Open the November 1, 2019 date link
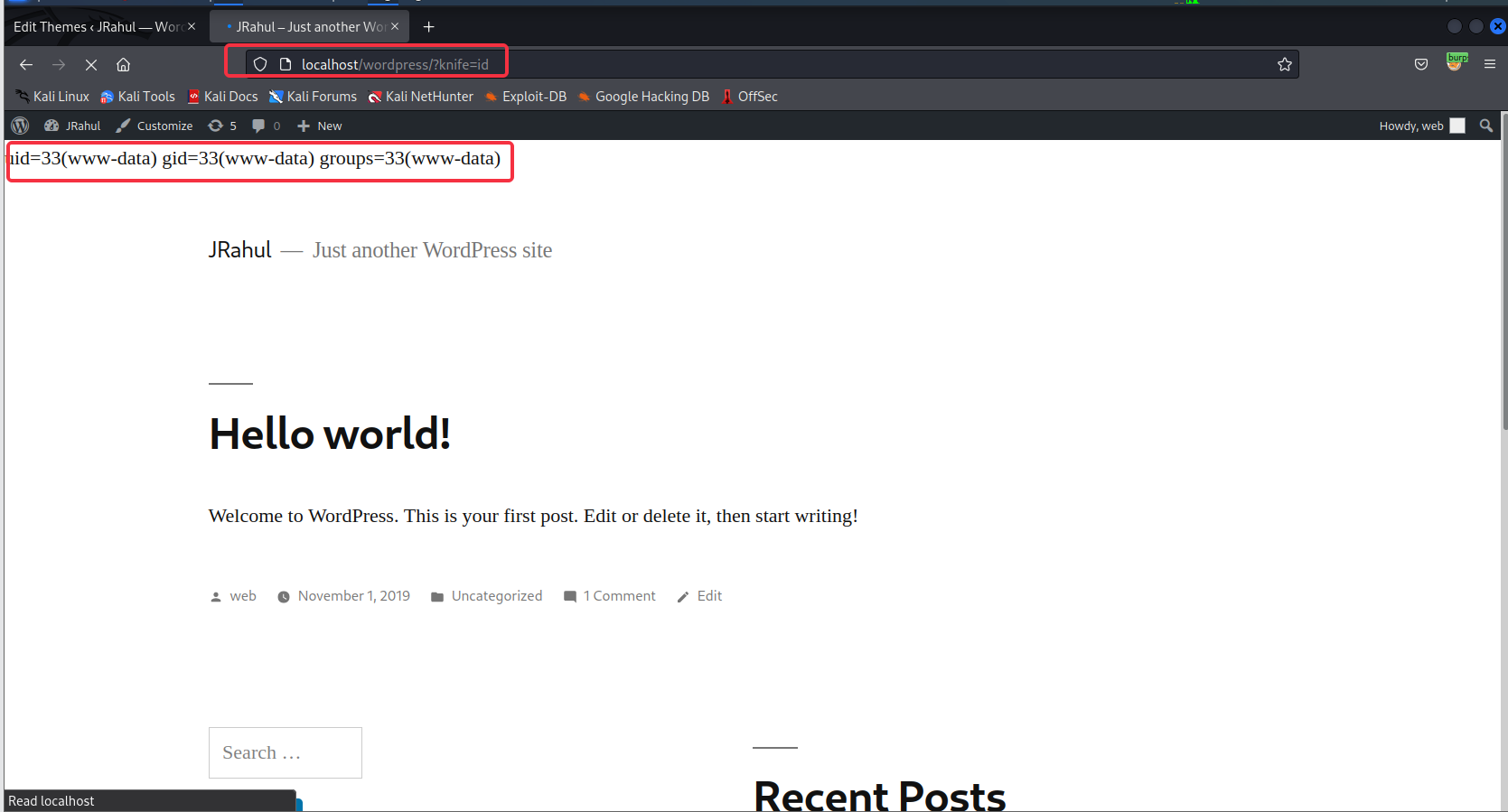This screenshot has width=1508, height=812. pyautogui.click(x=354, y=596)
